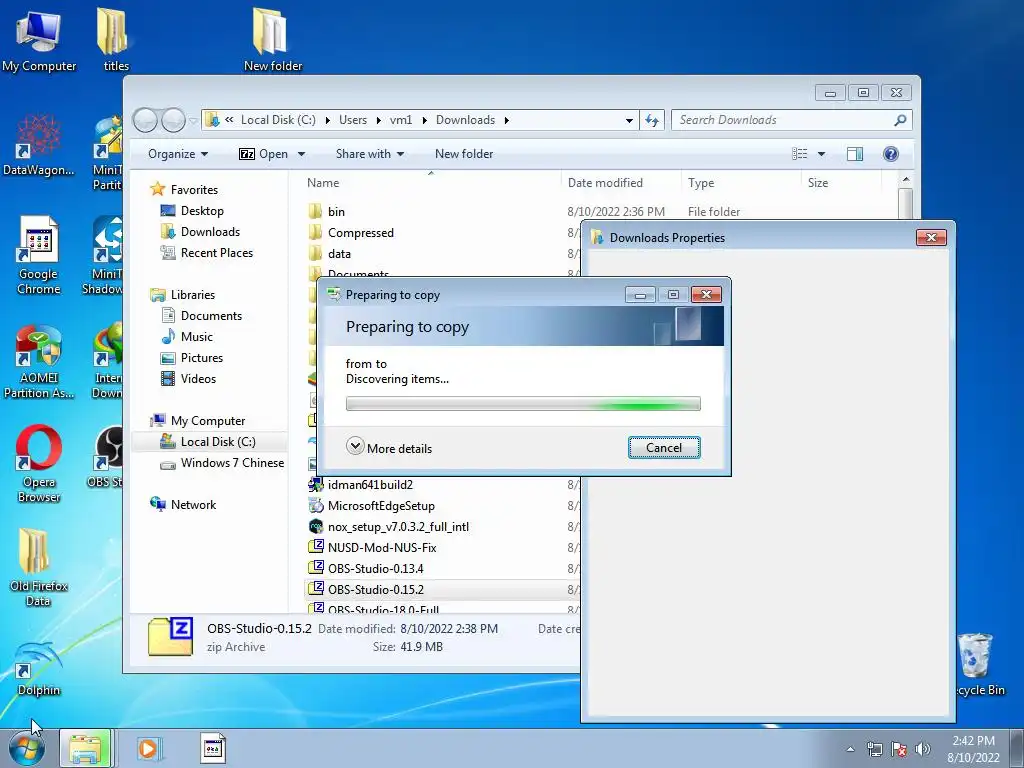1024x768 pixels.
Task: Toggle the Explorer preview pane button
Action: point(854,154)
